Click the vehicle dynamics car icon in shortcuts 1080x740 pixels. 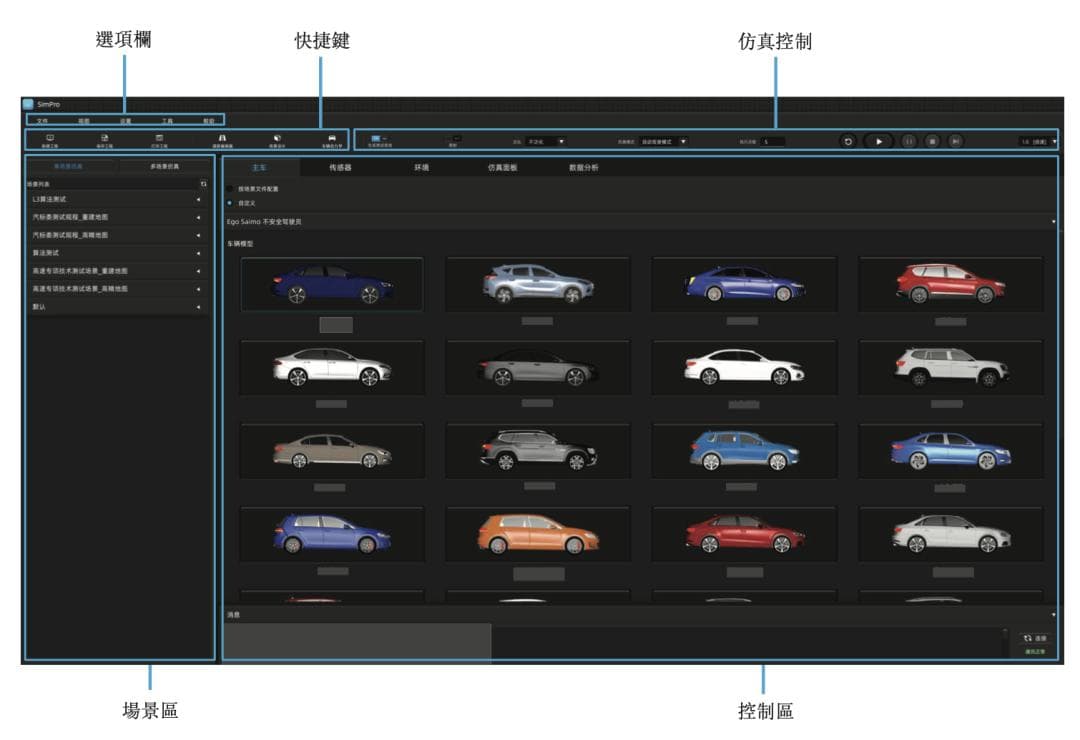coord(332,140)
